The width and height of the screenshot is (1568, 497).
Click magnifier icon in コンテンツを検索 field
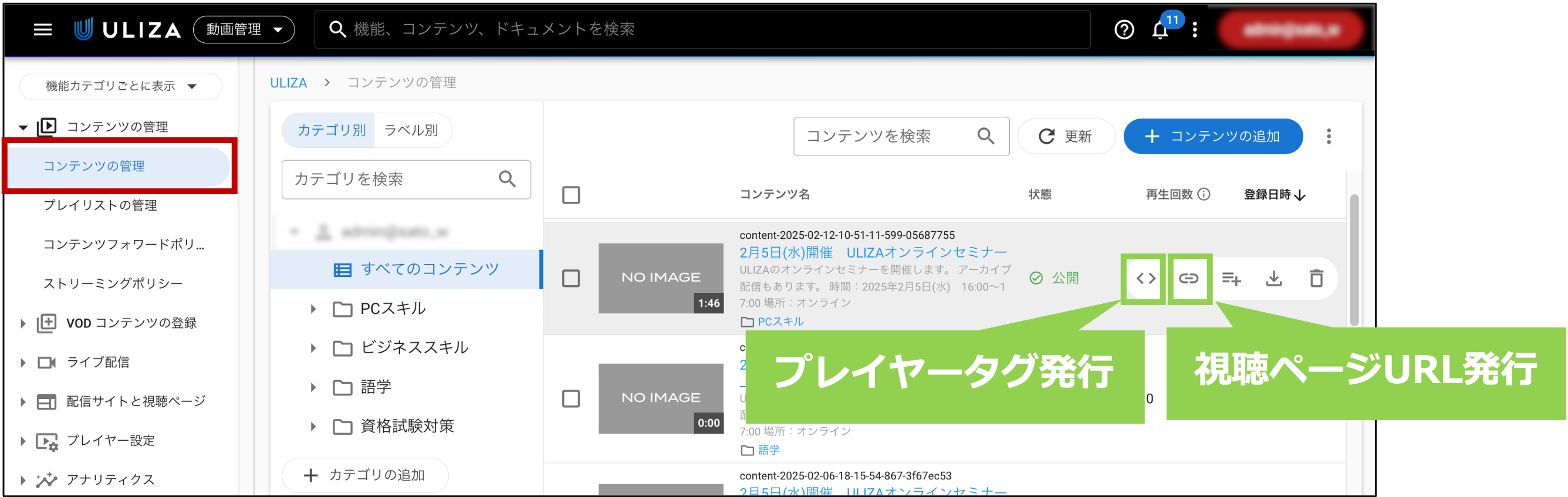[985, 136]
